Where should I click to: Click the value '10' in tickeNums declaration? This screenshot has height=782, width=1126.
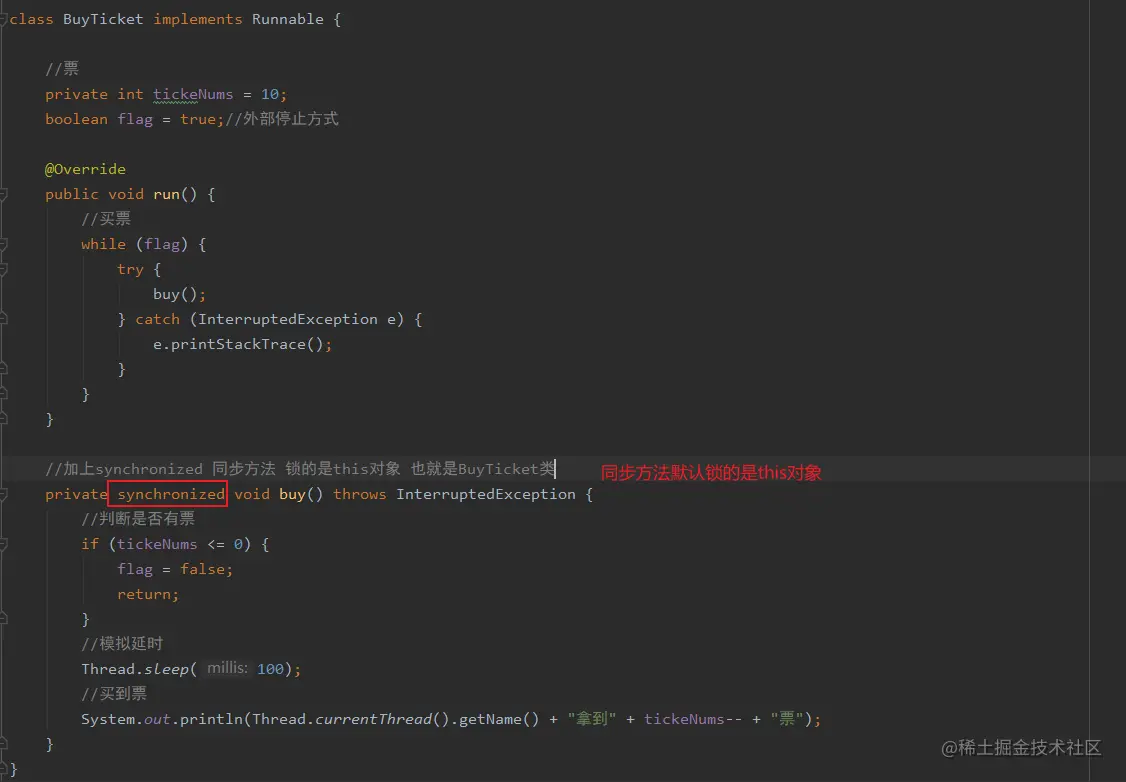[269, 94]
